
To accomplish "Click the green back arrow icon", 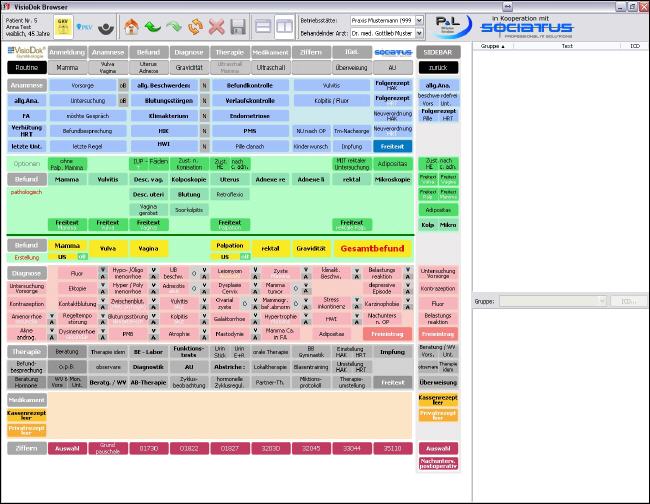I will tap(153, 25).
